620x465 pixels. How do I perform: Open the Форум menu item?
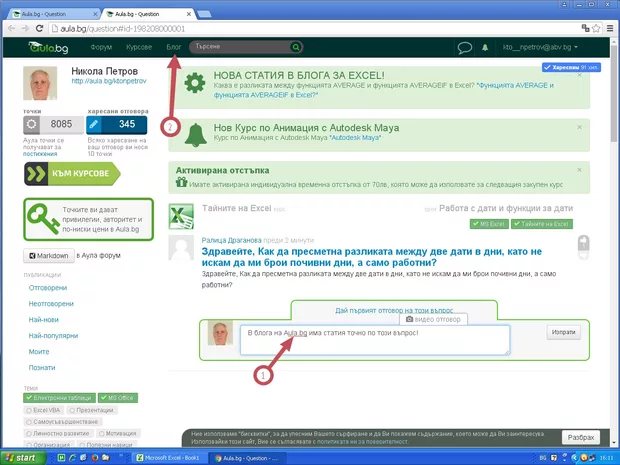tap(101, 47)
